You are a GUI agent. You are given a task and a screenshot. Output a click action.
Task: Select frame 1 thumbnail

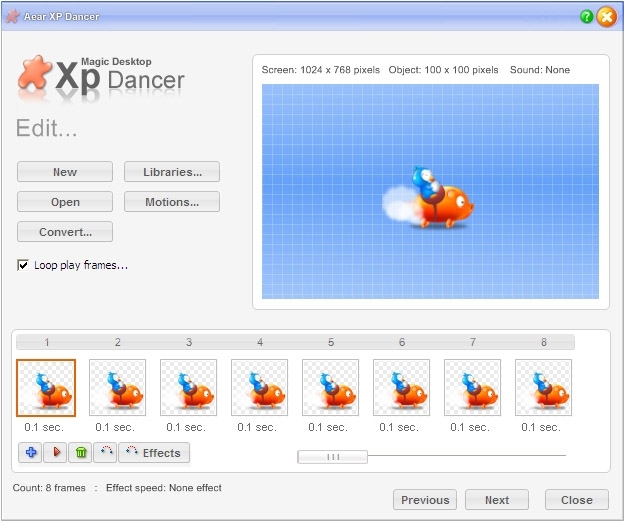coord(46,388)
